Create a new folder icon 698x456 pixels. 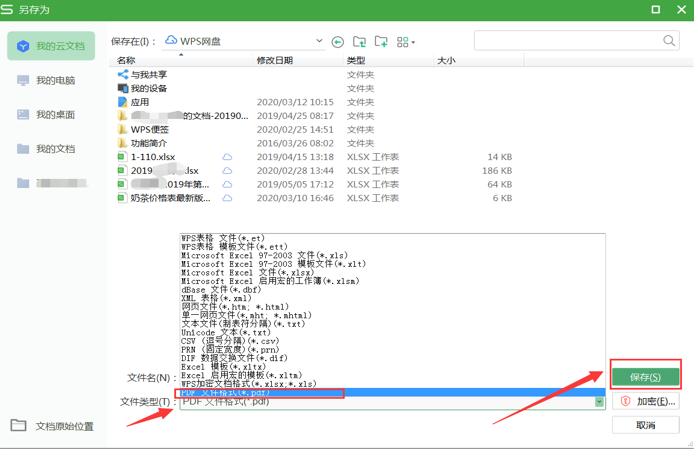click(381, 42)
